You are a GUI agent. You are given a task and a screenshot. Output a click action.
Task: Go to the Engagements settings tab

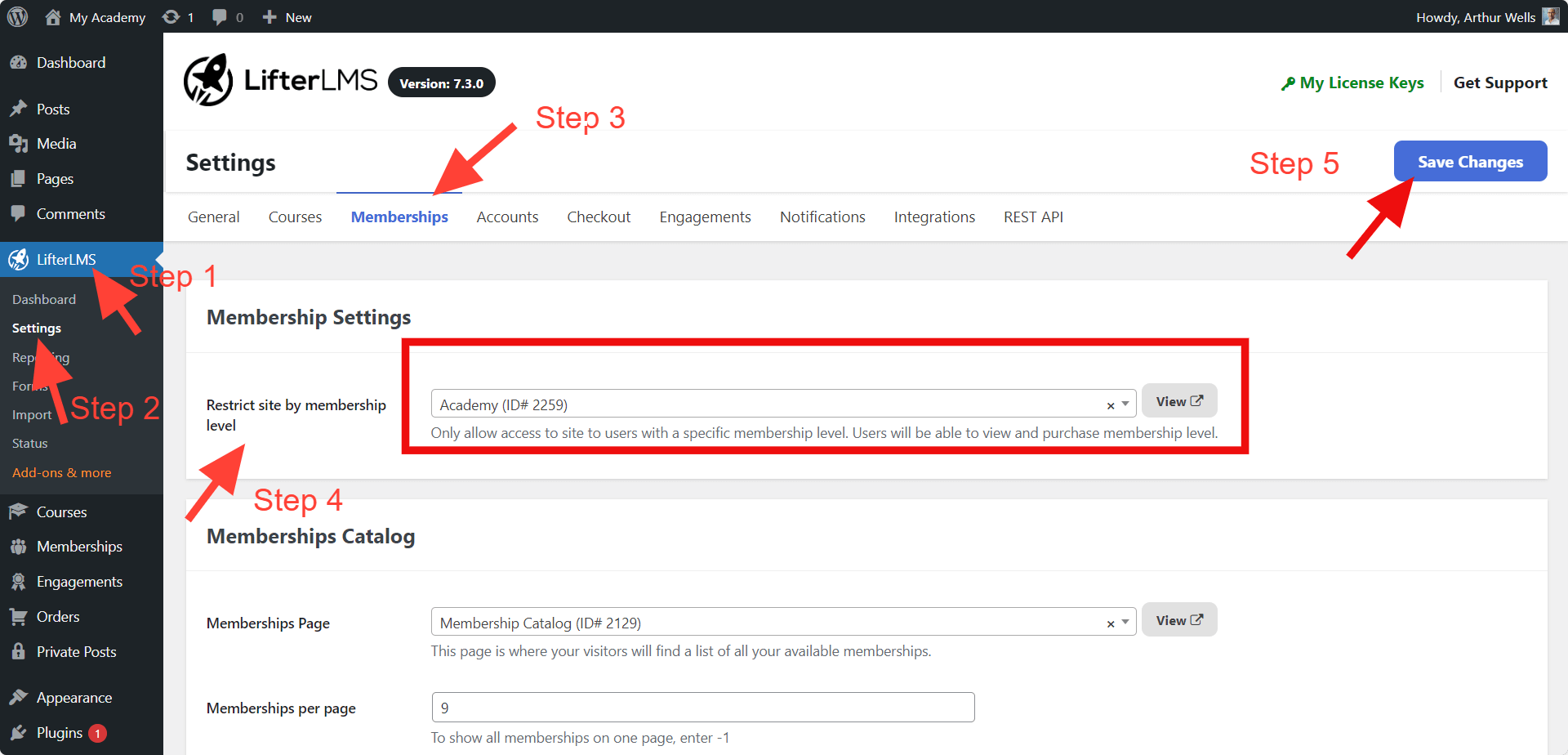click(x=705, y=217)
